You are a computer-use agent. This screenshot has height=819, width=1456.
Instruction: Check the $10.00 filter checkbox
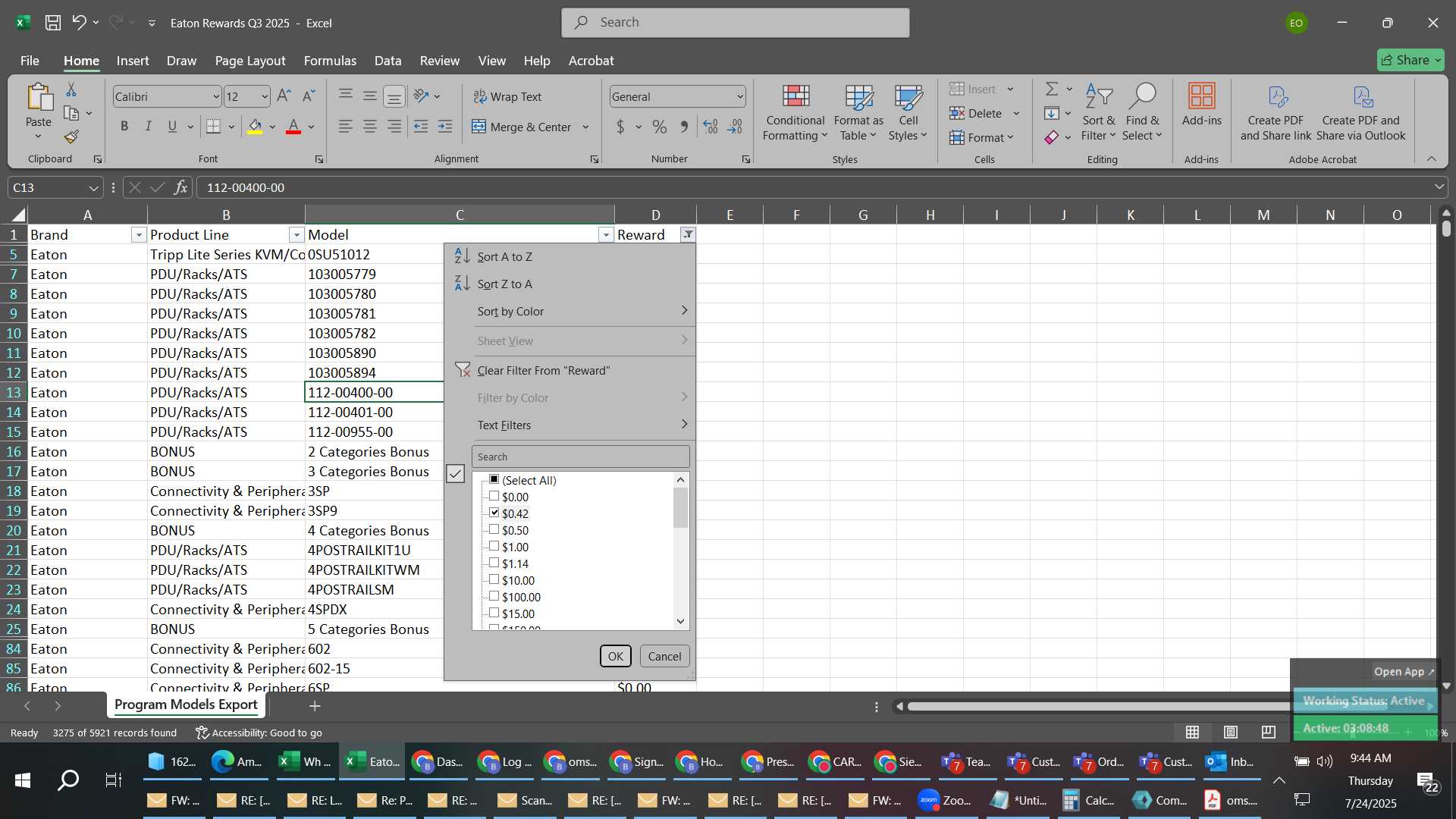[x=494, y=579]
